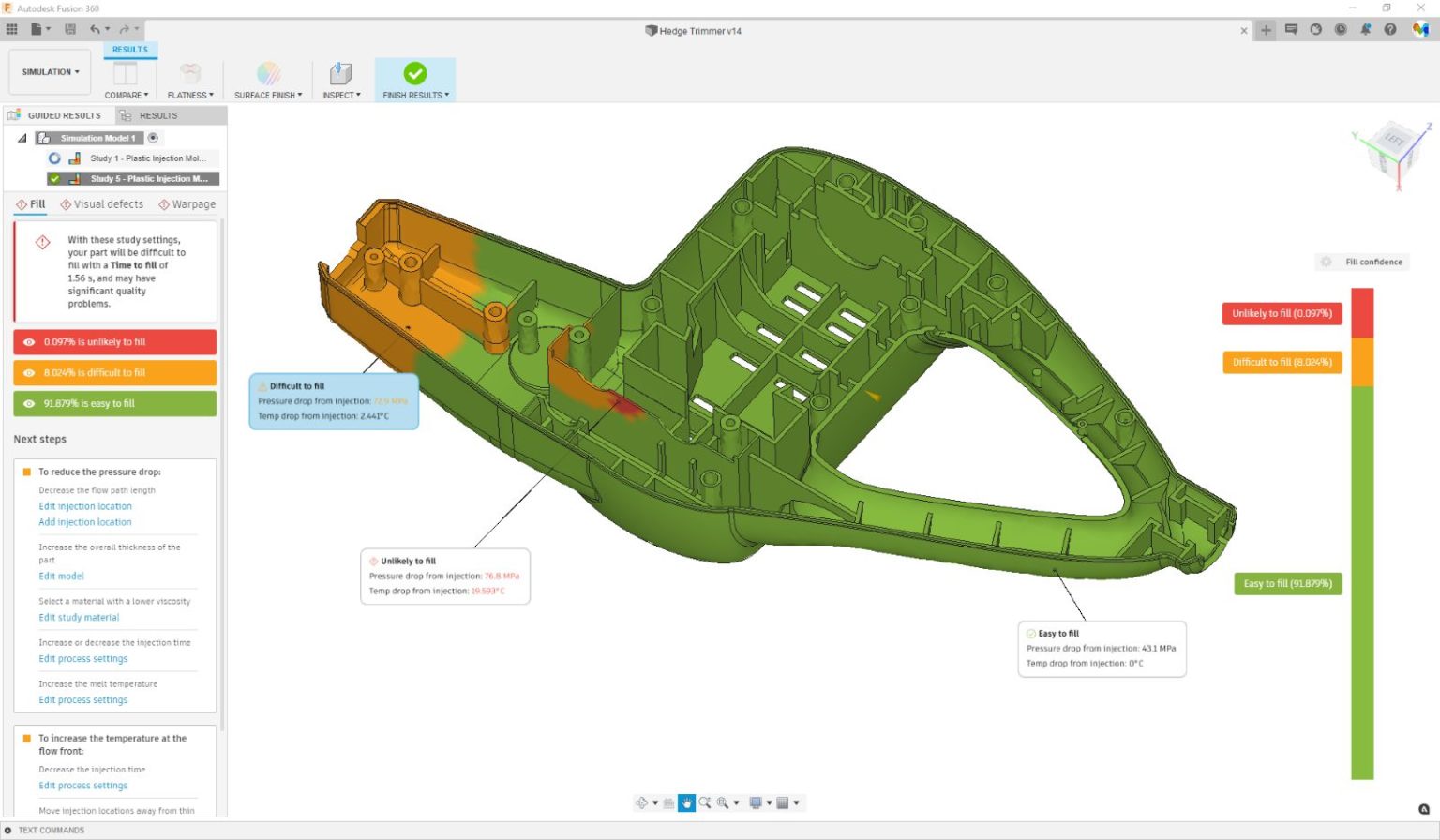
Task: Select the Surface Finish icon
Action: pyautogui.click(x=268, y=73)
